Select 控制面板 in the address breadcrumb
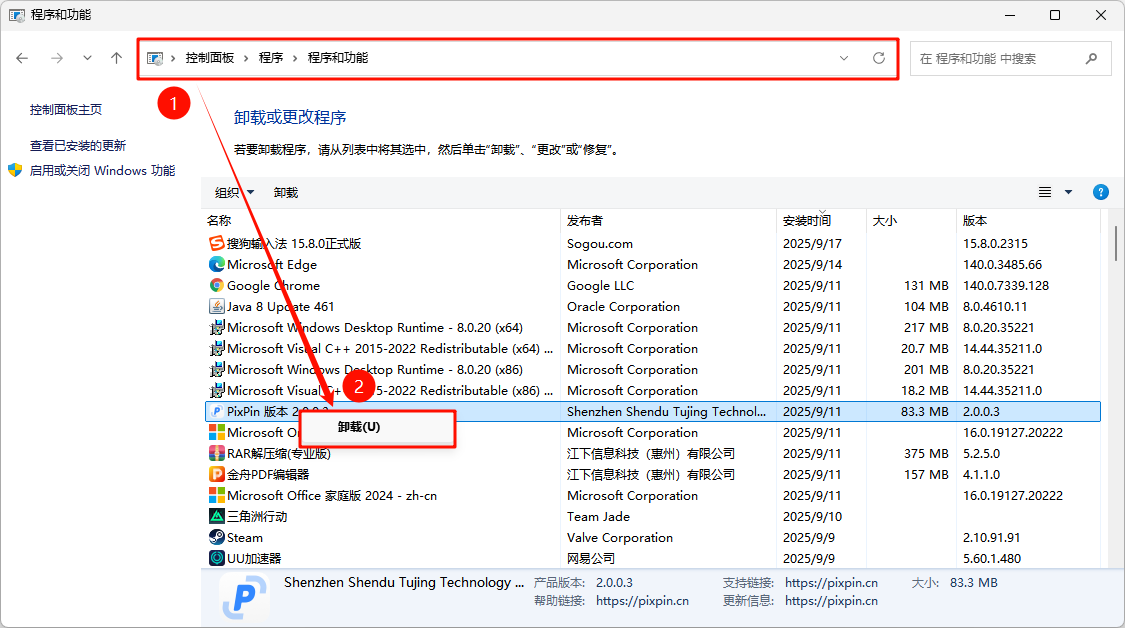Image resolution: width=1125 pixels, height=628 pixels. tap(210, 57)
